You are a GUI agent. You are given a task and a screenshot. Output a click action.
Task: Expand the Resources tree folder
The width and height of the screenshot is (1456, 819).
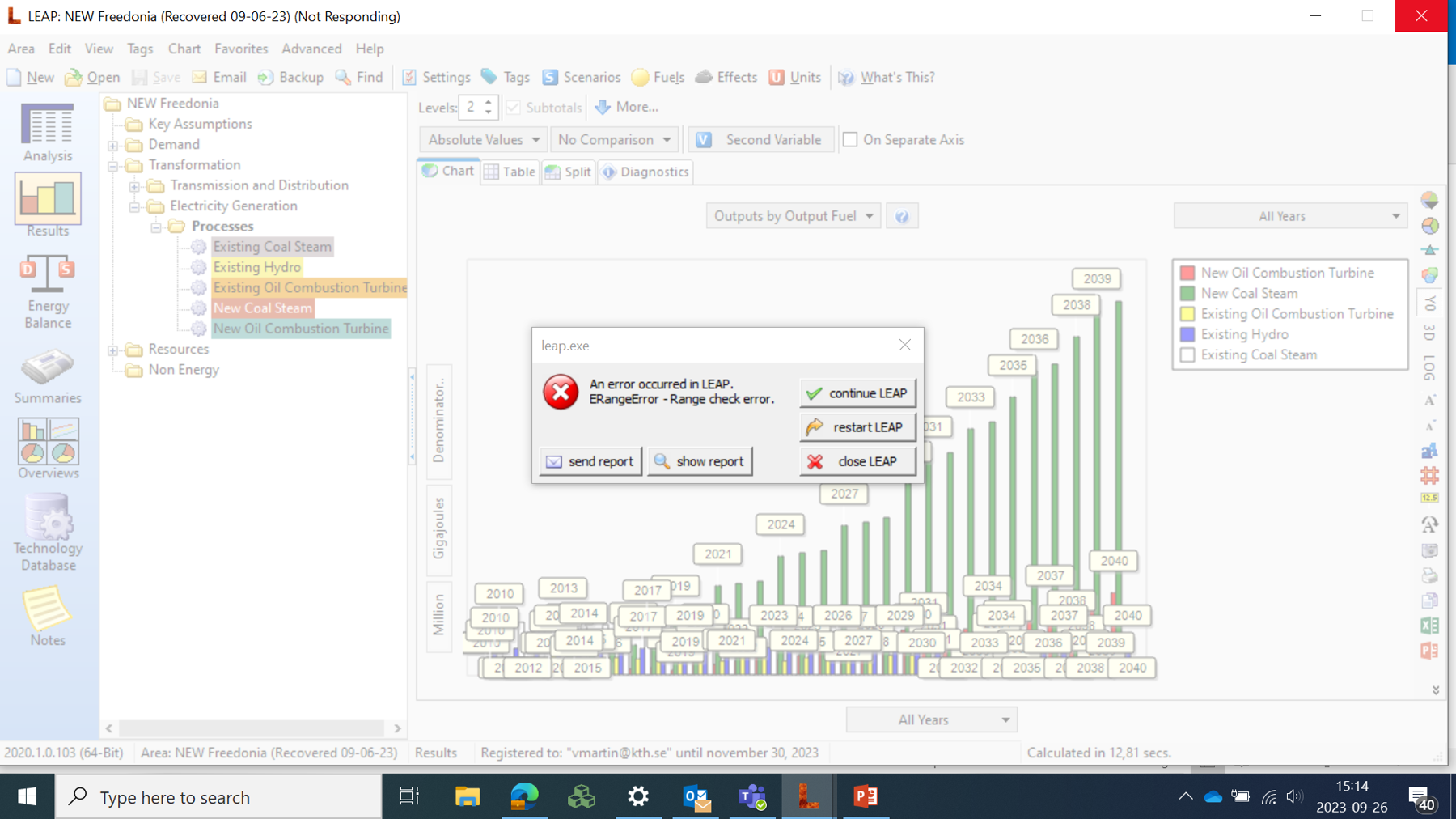tap(113, 350)
